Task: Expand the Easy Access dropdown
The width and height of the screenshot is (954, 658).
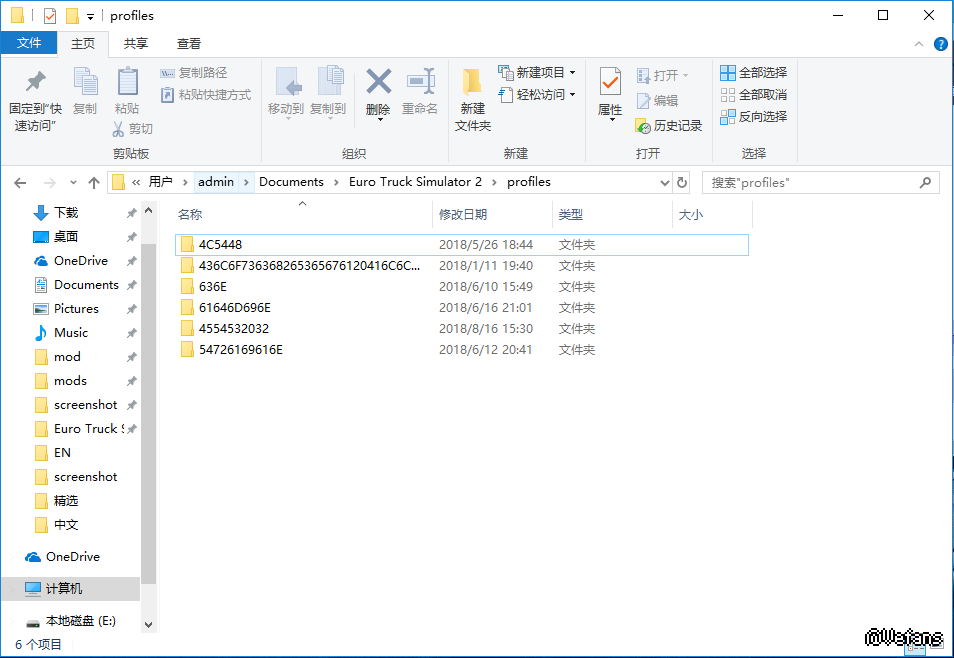Action: [x=546, y=94]
